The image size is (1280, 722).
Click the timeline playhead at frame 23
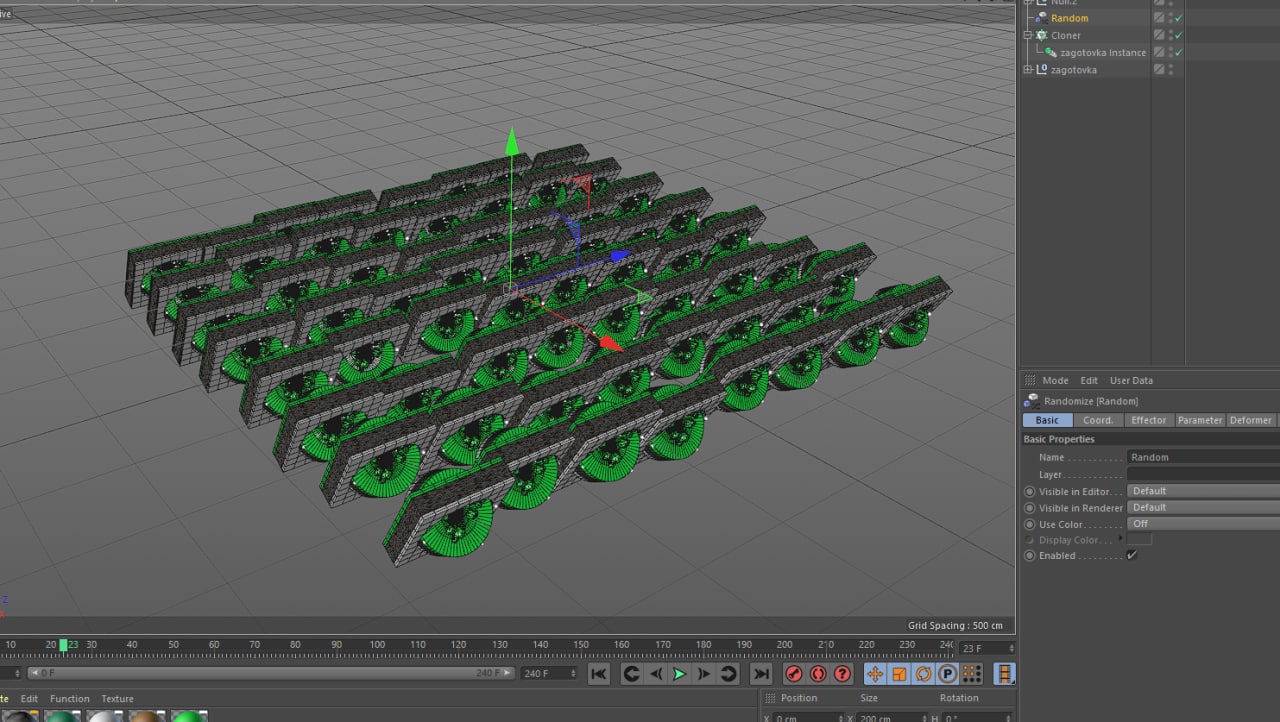click(63, 645)
